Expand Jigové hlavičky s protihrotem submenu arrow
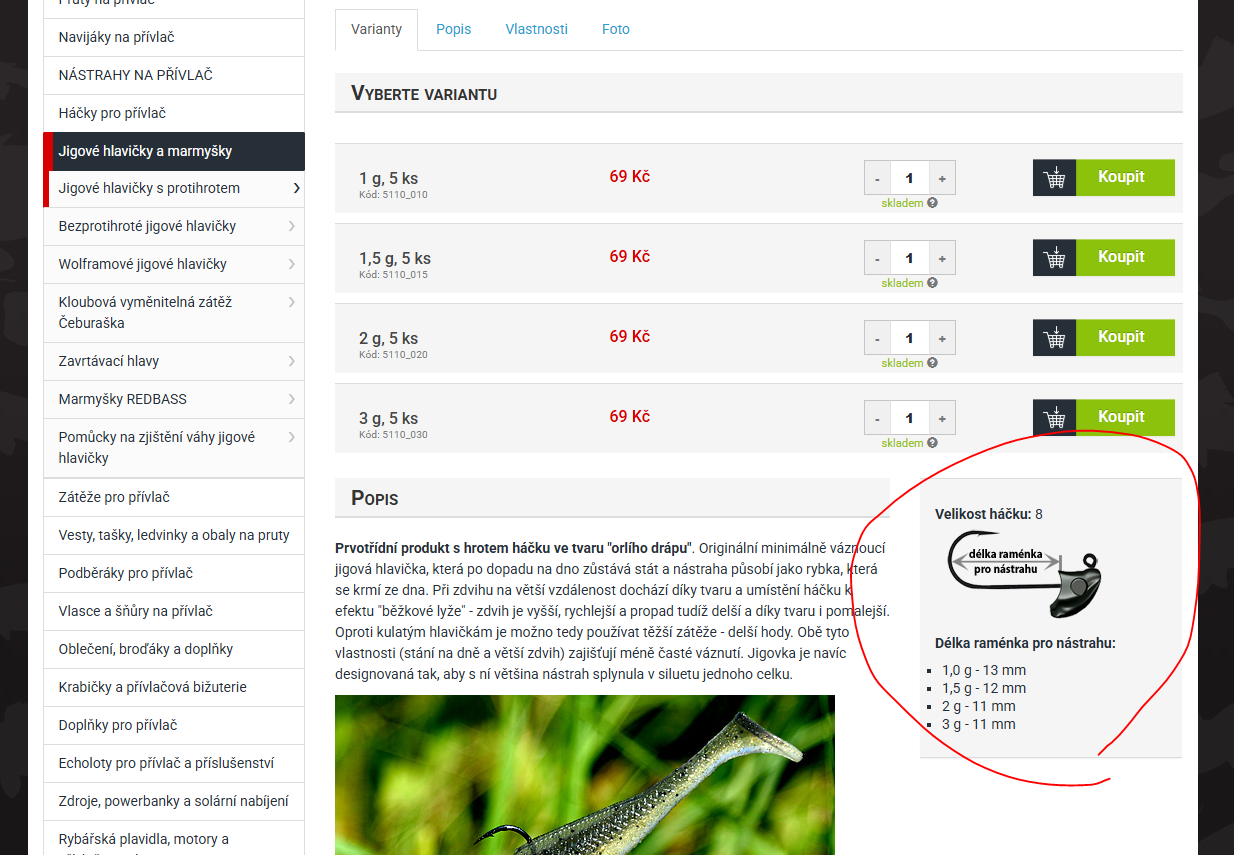Image resolution: width=1234 pixels, height=855 pixels. point(296,188)
